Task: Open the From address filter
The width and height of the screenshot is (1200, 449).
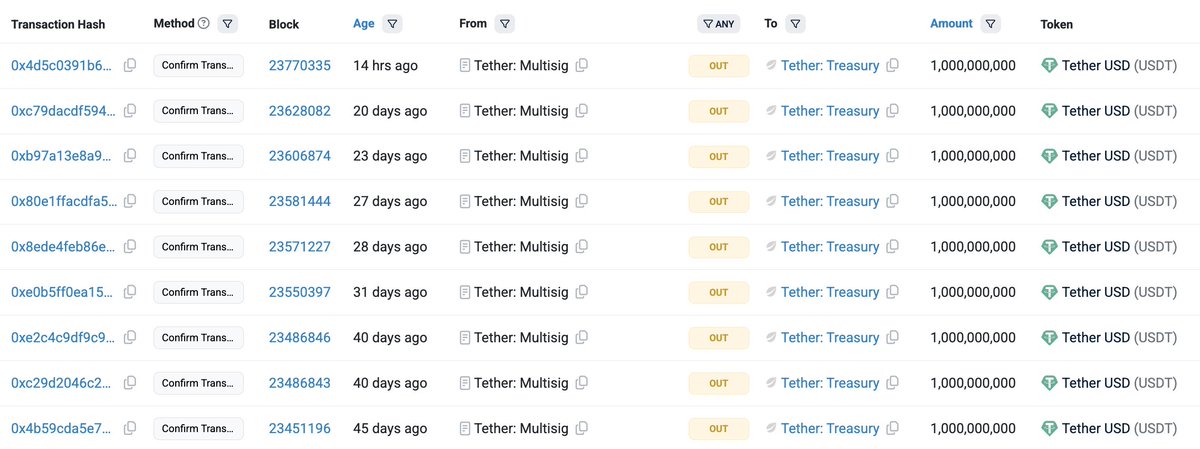Action: 505,24
